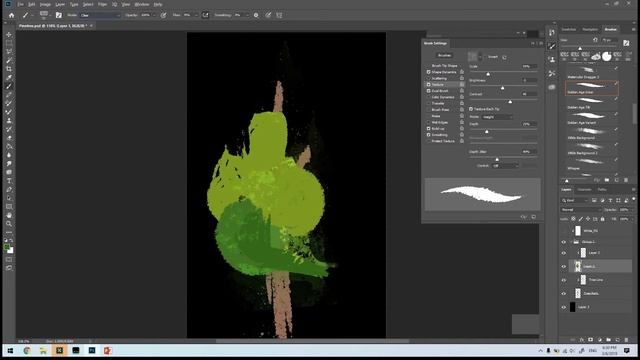
Task: Open the Edit menu
Action: [x=31, y=4]
